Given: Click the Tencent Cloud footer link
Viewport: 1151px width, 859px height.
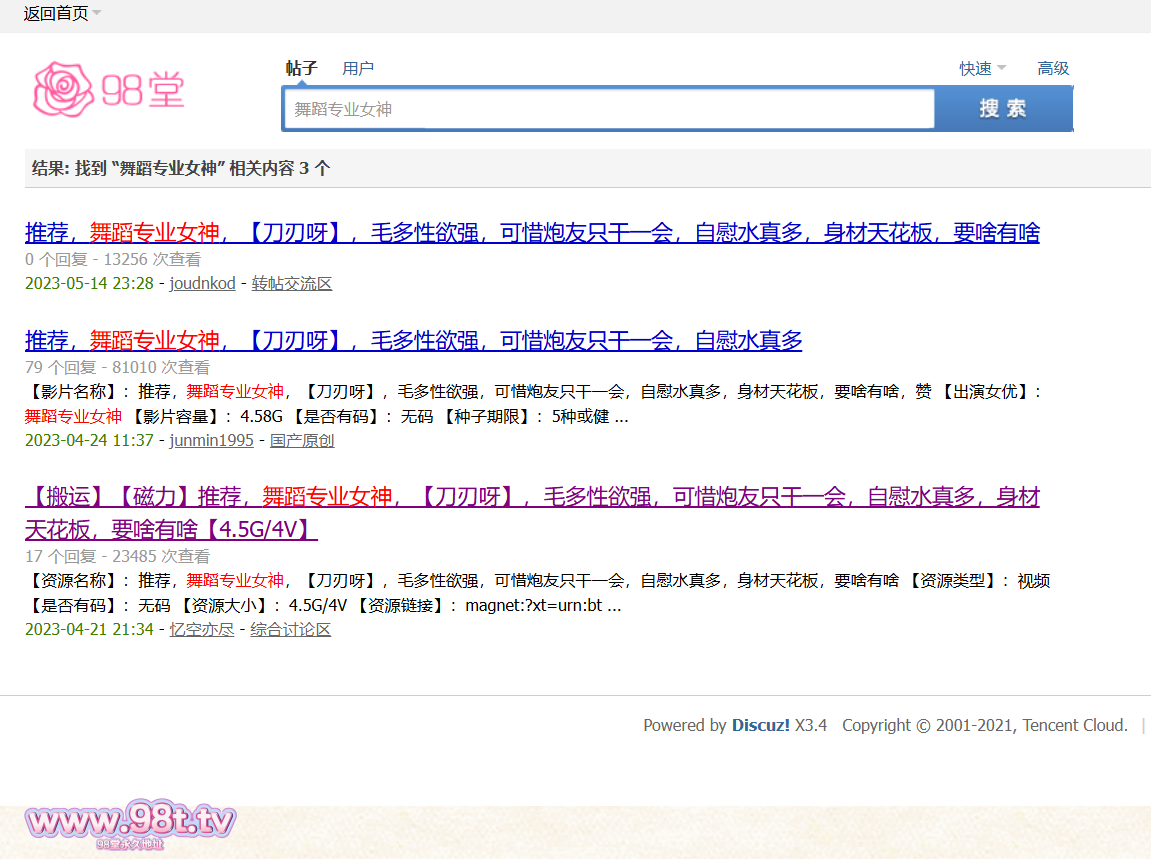Looking at the screenshot, I should tap(1074, 726).
